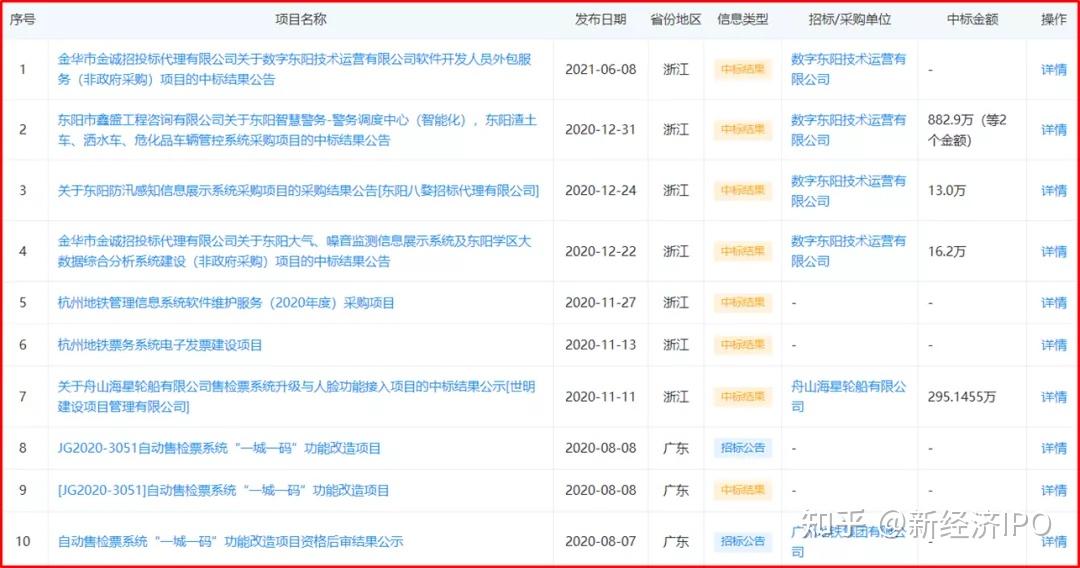Viewport: 1080px width, 568px height.
Task: Select the date 2020-12-31
Action: [601, 130]
